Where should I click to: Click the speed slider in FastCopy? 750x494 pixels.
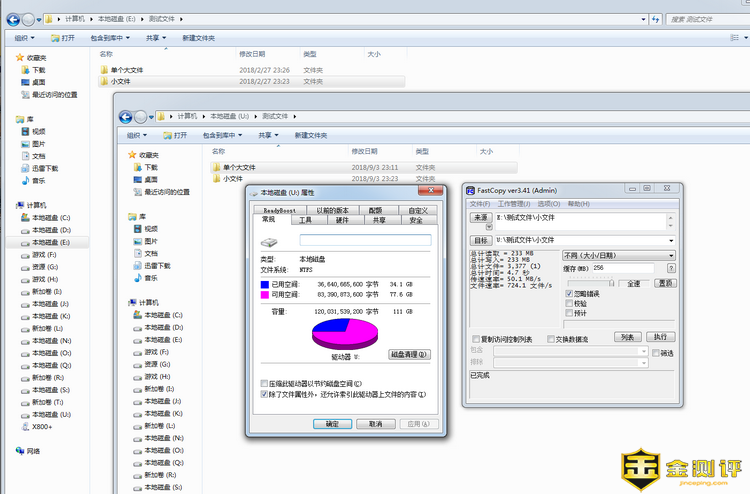coord(590,283)
